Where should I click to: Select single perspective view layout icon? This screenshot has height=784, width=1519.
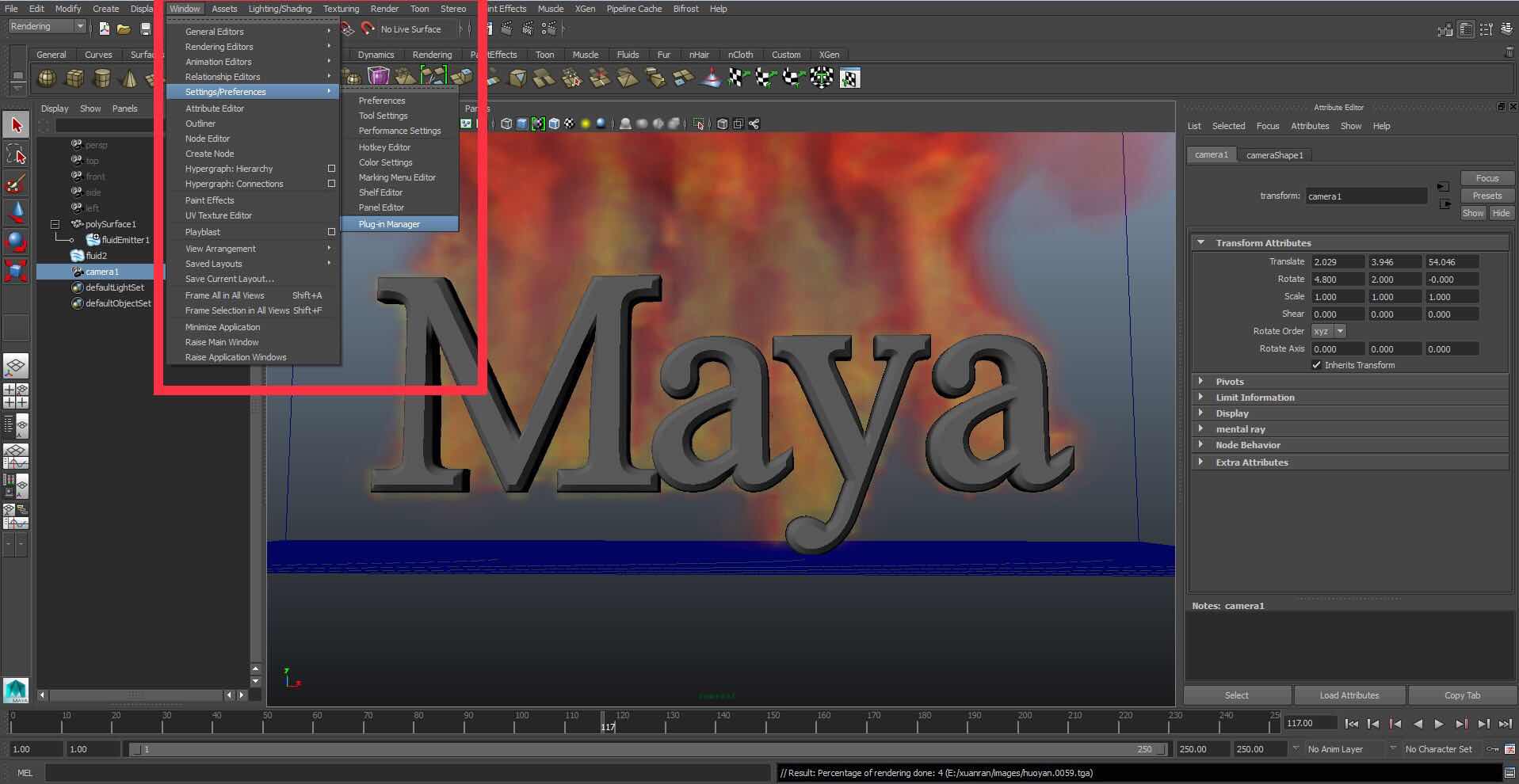pos(16,366)
